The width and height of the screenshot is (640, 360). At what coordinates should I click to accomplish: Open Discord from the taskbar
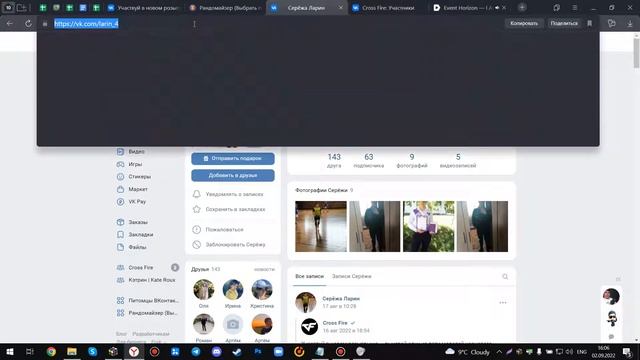coord(216,351)
